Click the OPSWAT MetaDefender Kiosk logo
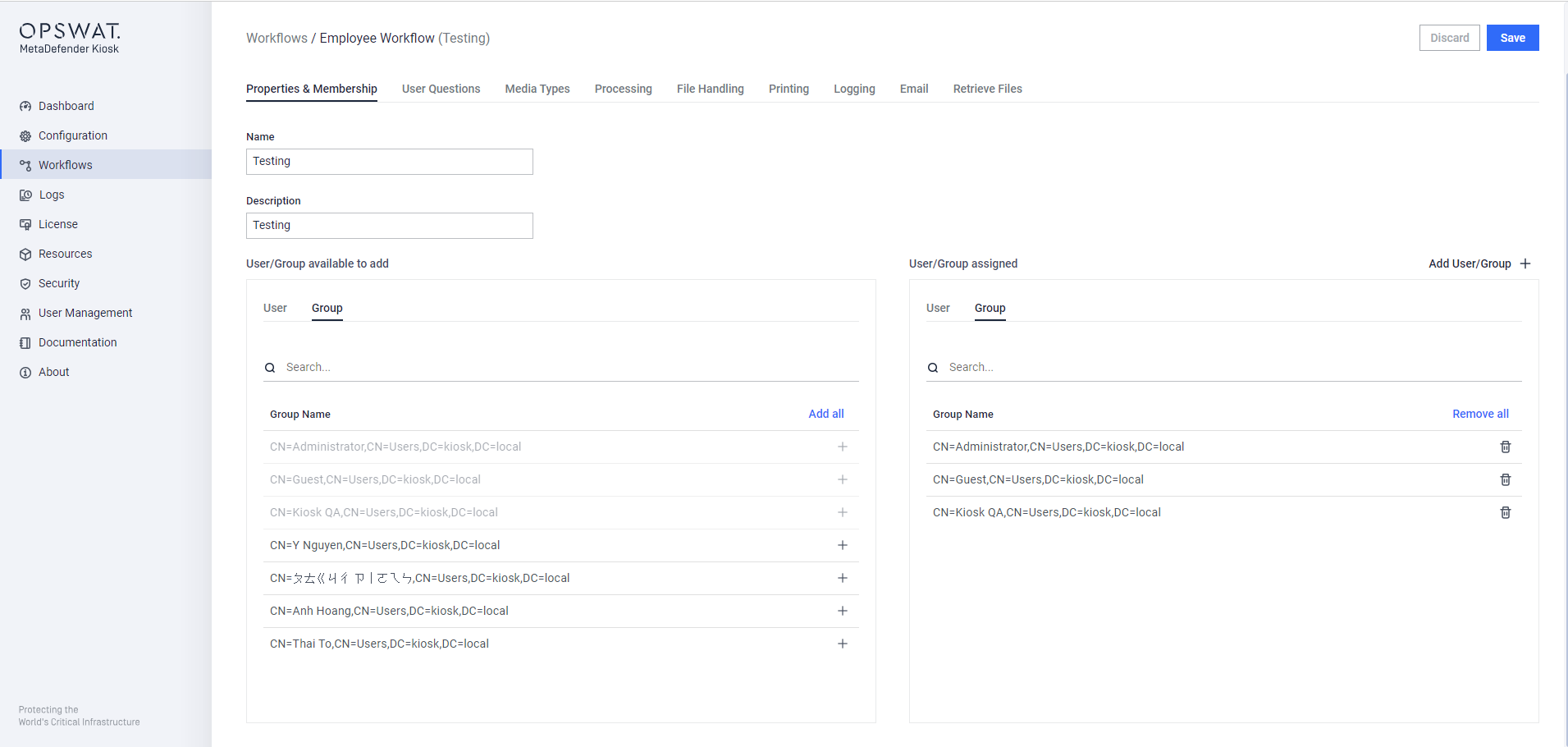Image resolution: width=1568 pixels, height=747 pixels. coord(70,39)
